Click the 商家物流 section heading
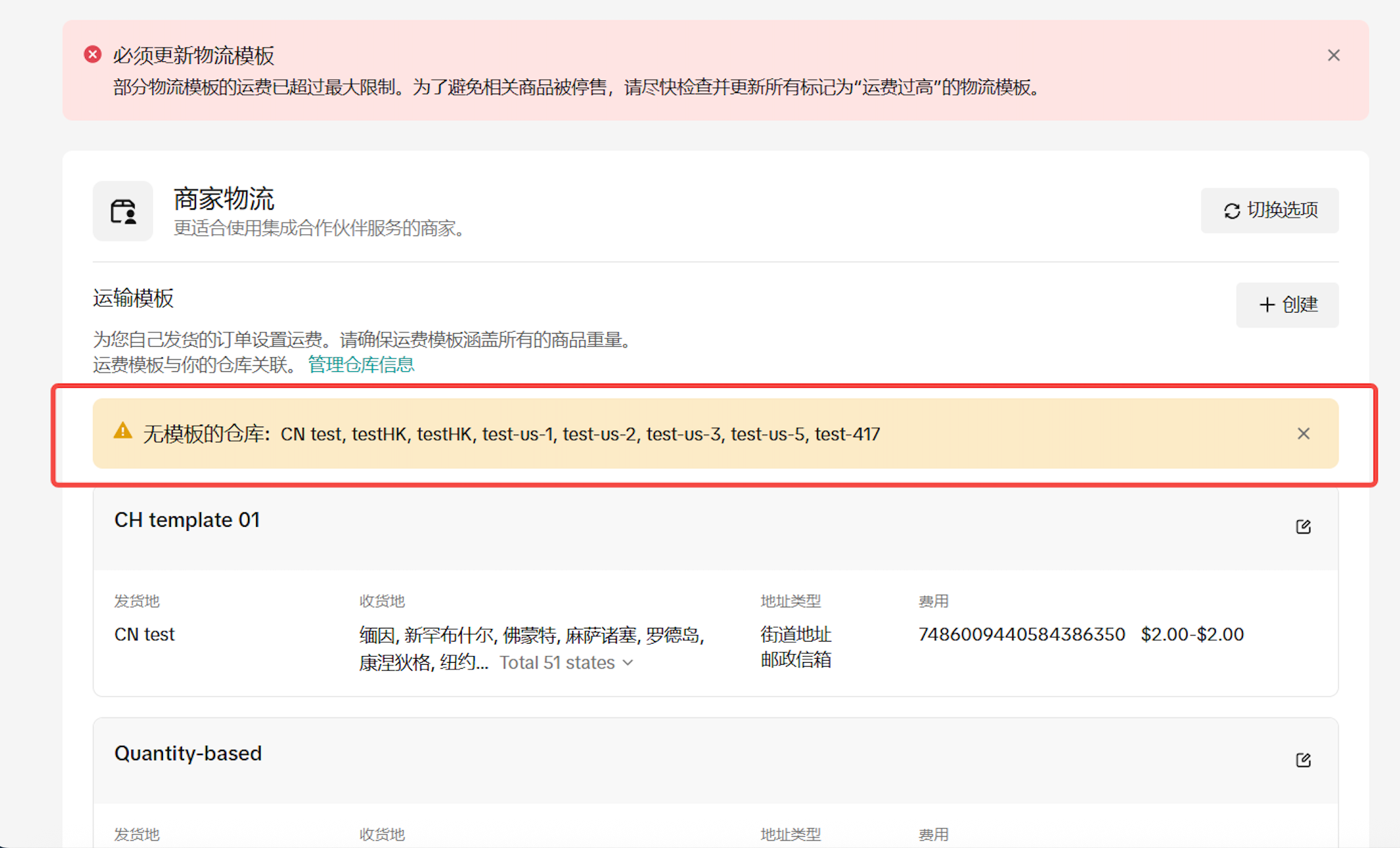Viewport: 1400px width, 848px height. (x=224, y=199)
